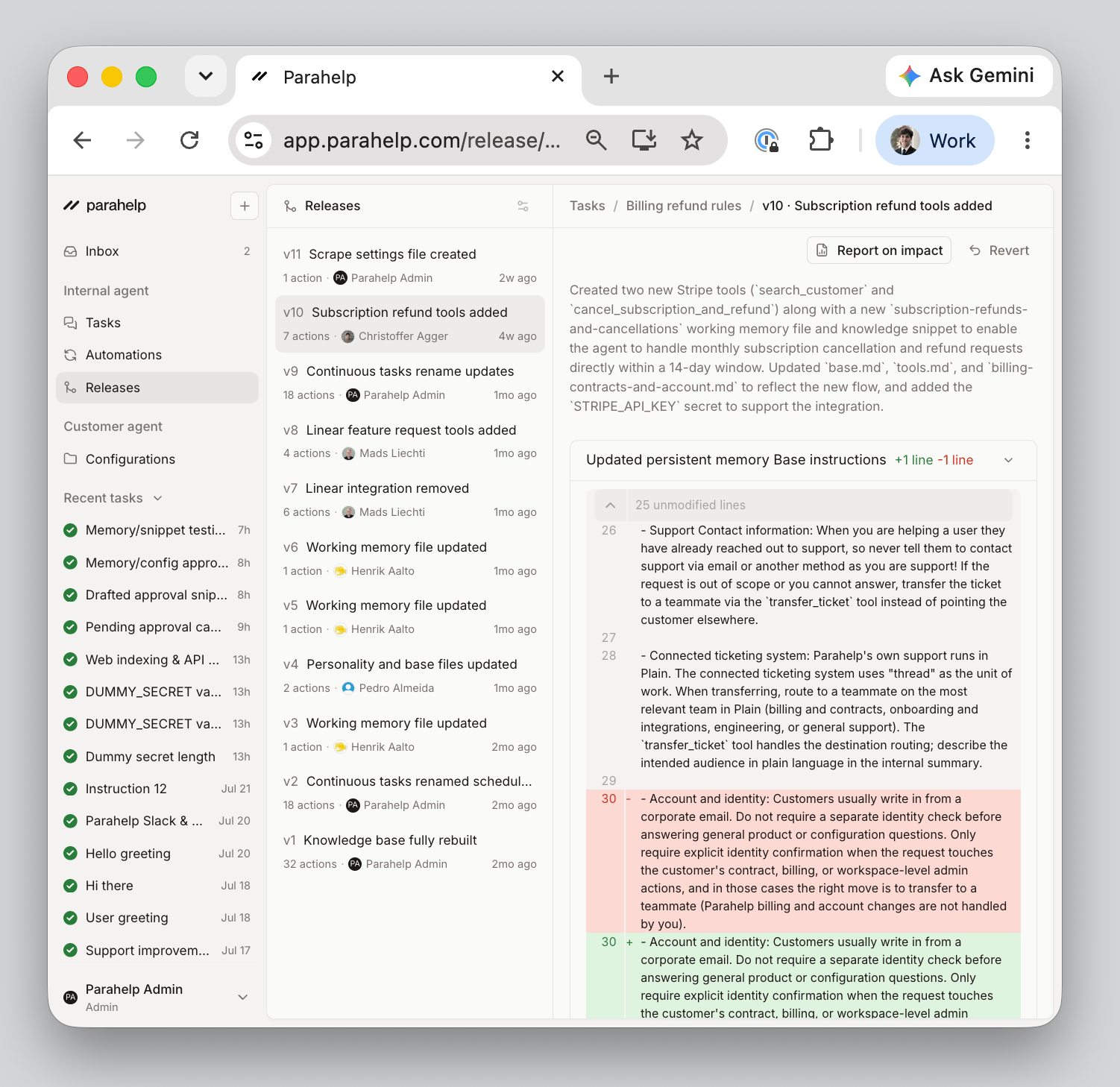Open the password manager extension icon
Image resolution: width=1120 pixels, height=1087 pixels.
pos(767,140)
